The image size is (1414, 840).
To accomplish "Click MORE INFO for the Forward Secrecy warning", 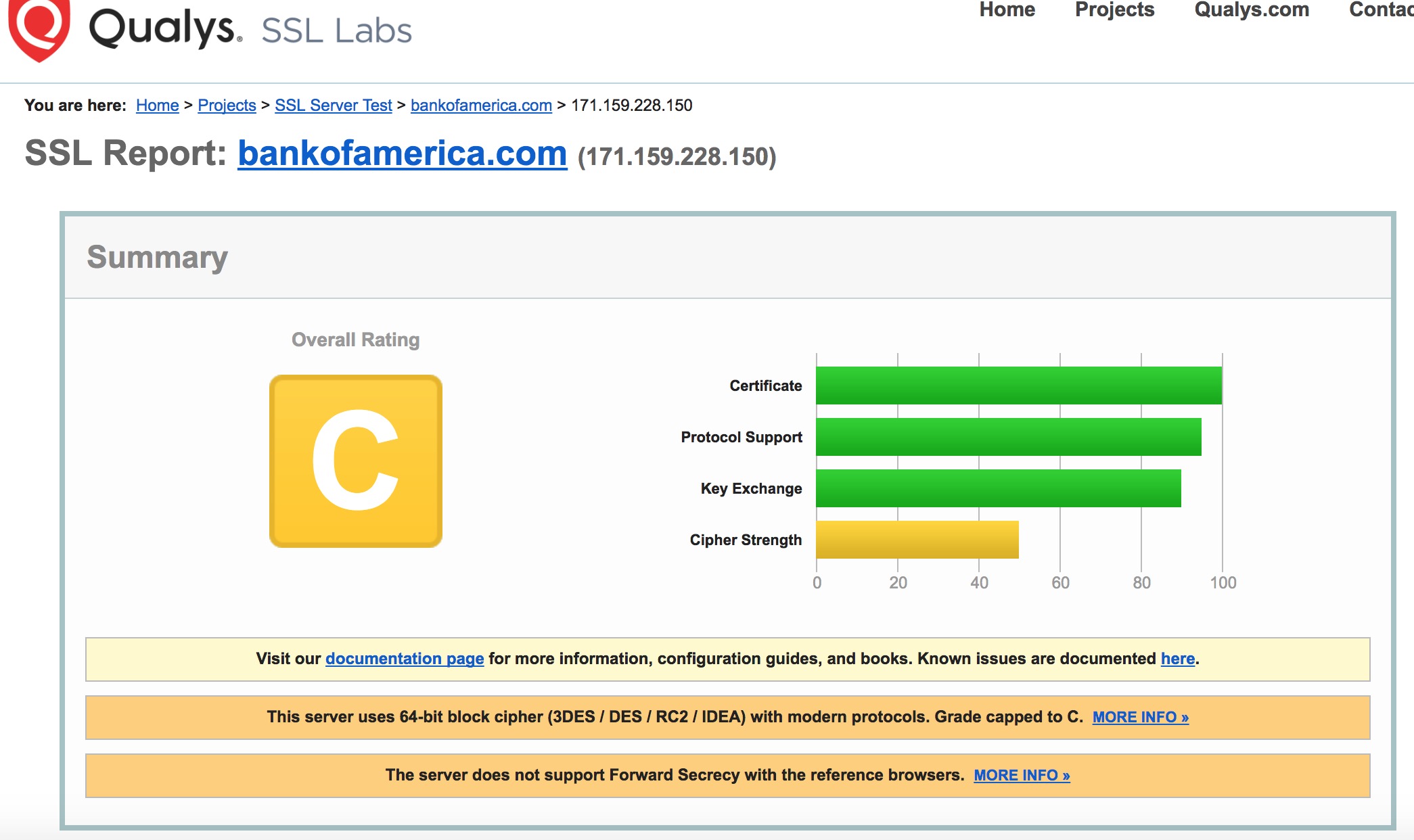I will coord(1022,775).
